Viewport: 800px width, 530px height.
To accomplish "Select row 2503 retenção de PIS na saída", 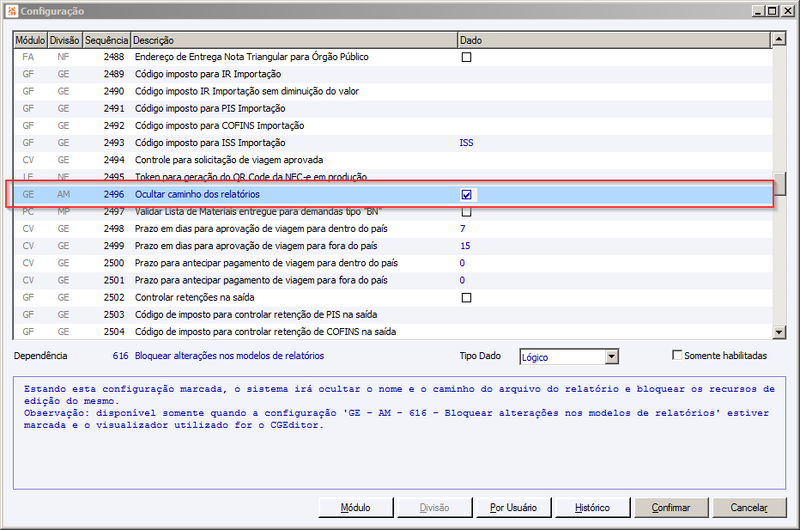I will 393,315.
